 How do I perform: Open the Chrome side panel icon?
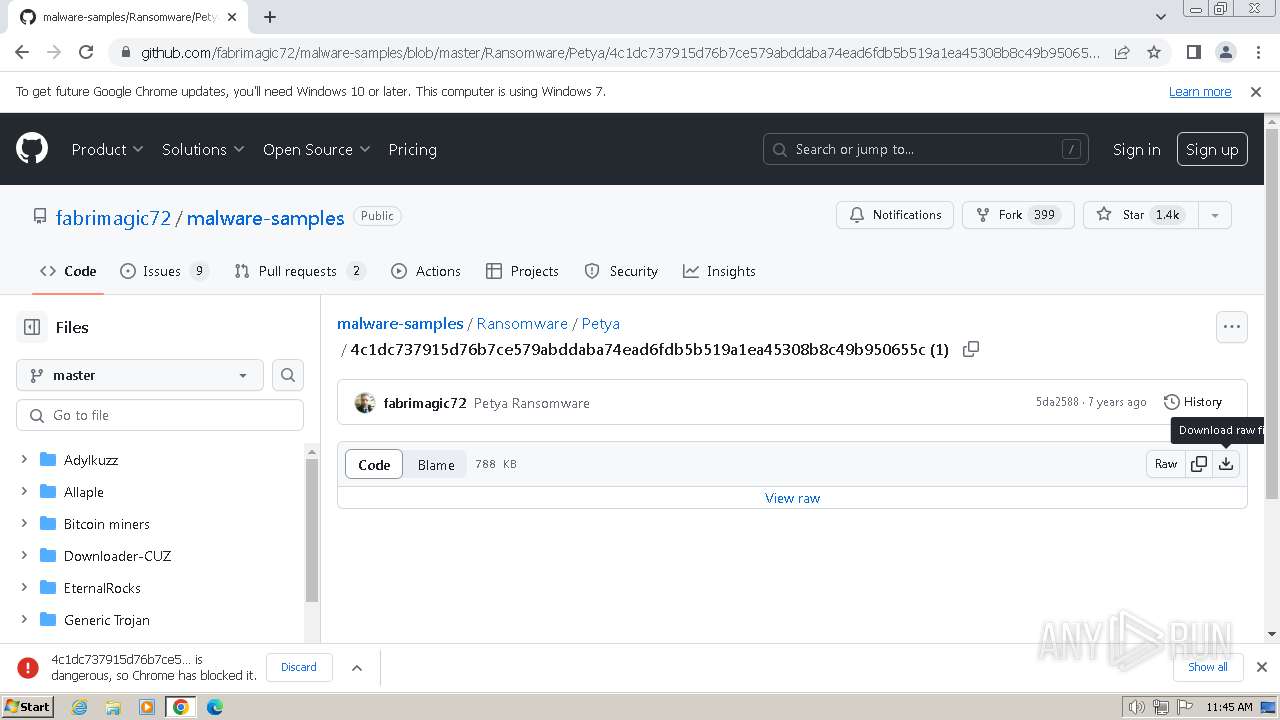click(x=1193, y=52)
